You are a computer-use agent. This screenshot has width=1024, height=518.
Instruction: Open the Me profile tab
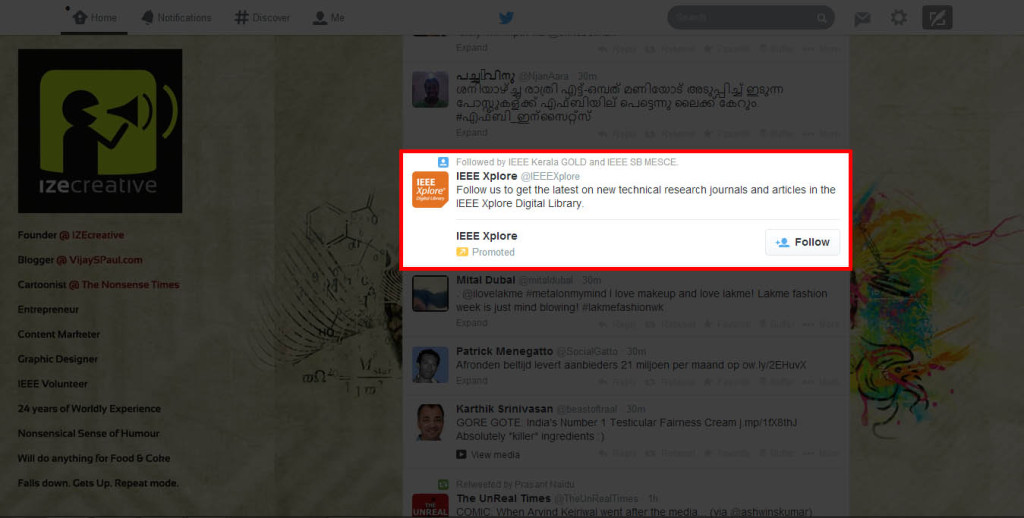coord(328,18)
